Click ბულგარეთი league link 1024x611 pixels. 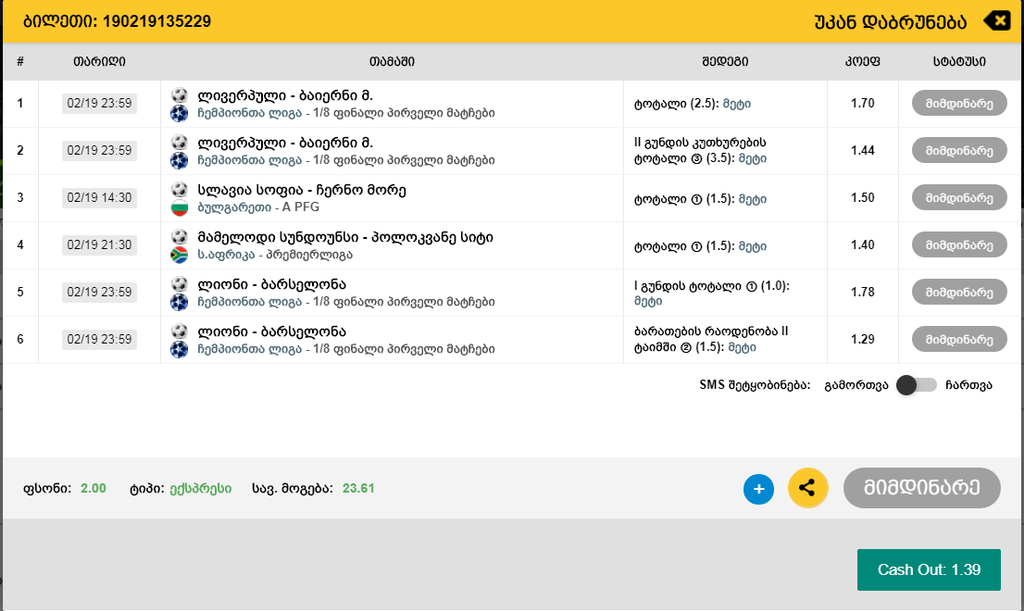click(234, 207)
